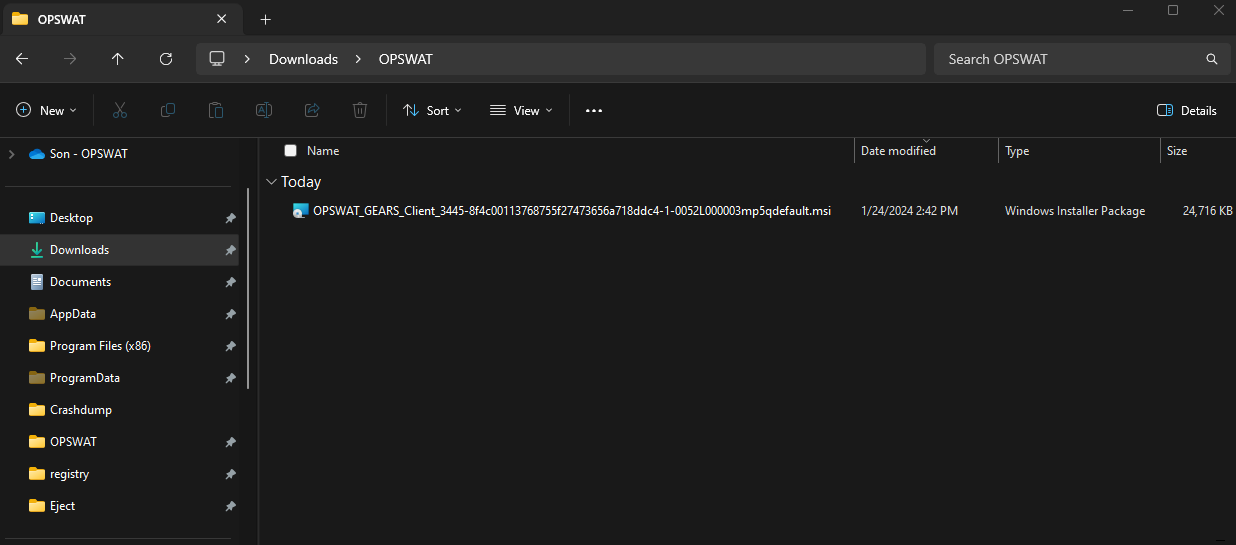Click the msi installer file icon
Image resolution: width=1236 pixels, height=545 pixels.
point(301,211)
